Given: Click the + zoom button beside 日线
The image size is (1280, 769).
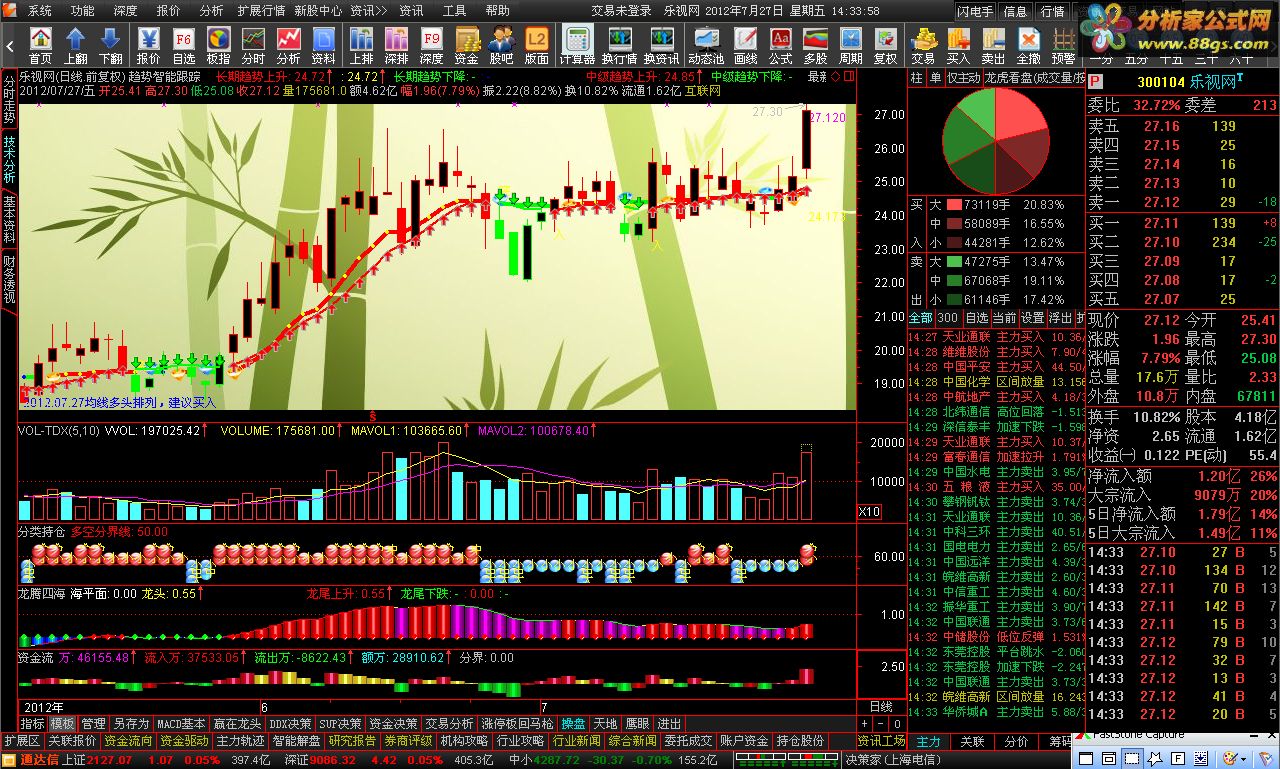Looking at the screenshot, I should click(x=865, y=723).
